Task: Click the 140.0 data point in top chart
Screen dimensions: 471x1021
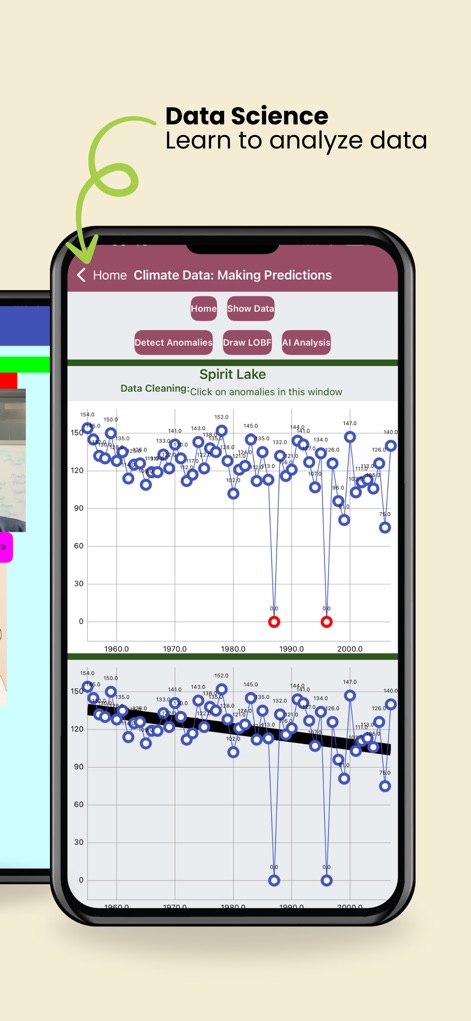Action: [391, 445]
